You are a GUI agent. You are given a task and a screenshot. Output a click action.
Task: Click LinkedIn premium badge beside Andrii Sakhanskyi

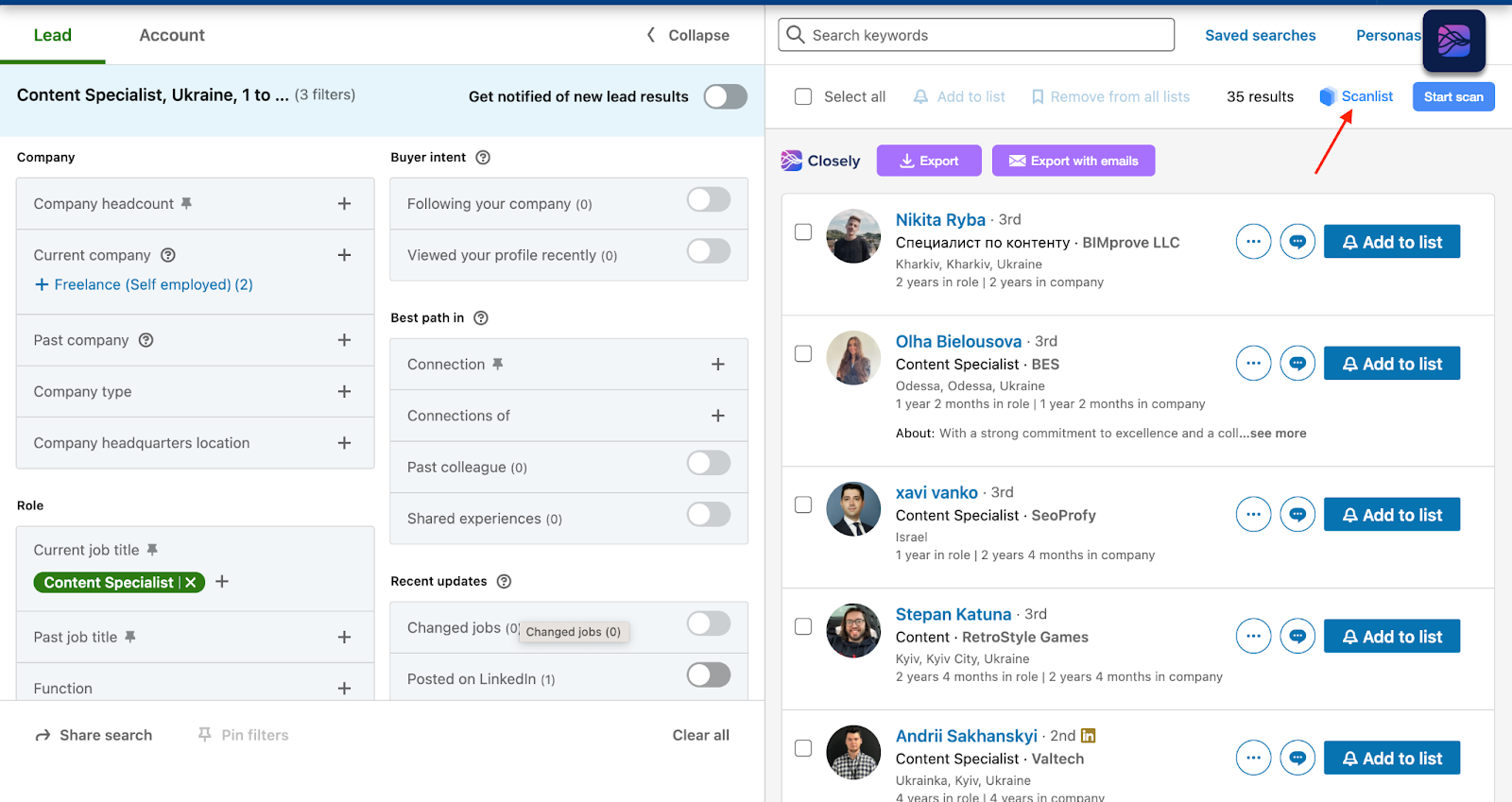[1088, 736]
